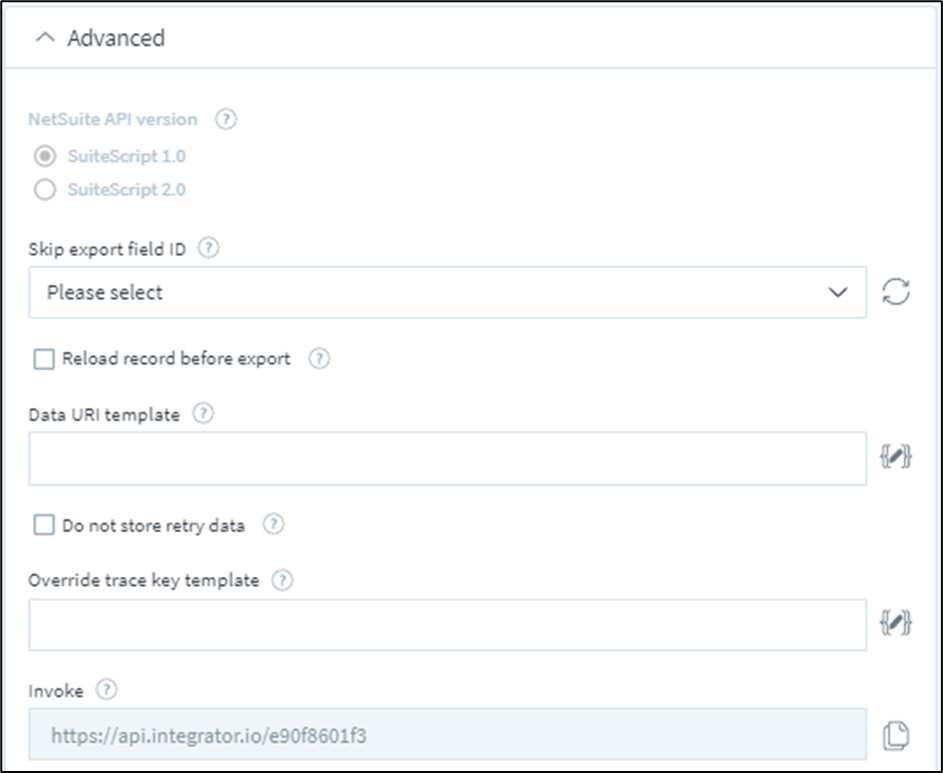Screen dimensions: 943x773
Task: Open the Skip export field ID dropdown
Action: pyautogui.click(x=447, y=292)
